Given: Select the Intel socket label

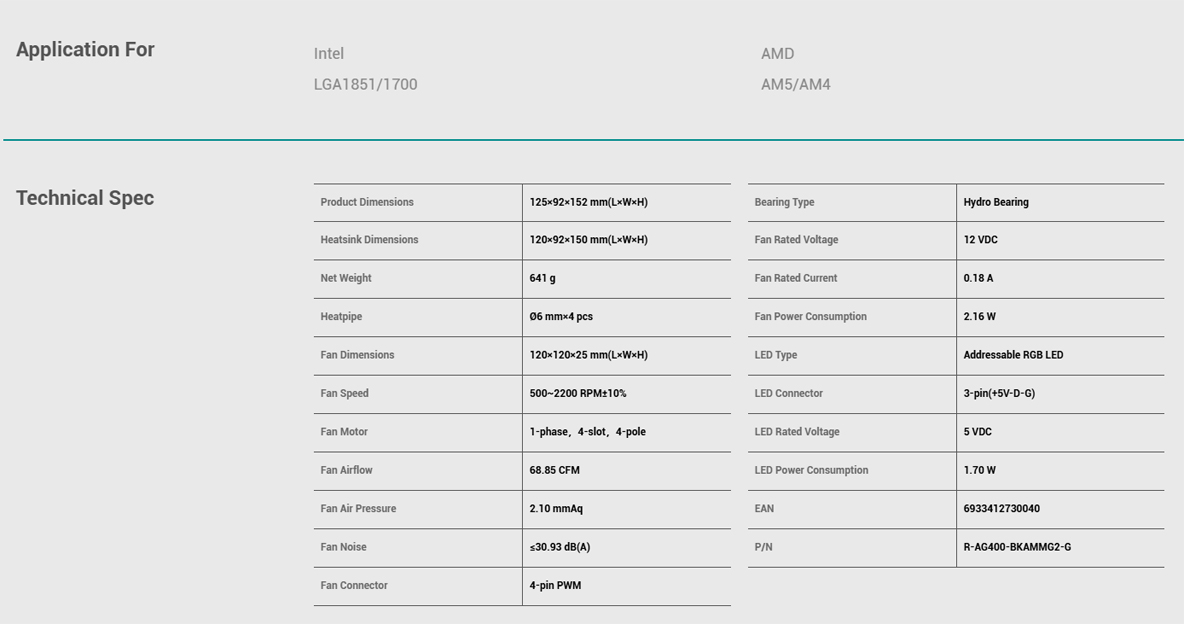Looking at the screenshot, I should point(328,54).
